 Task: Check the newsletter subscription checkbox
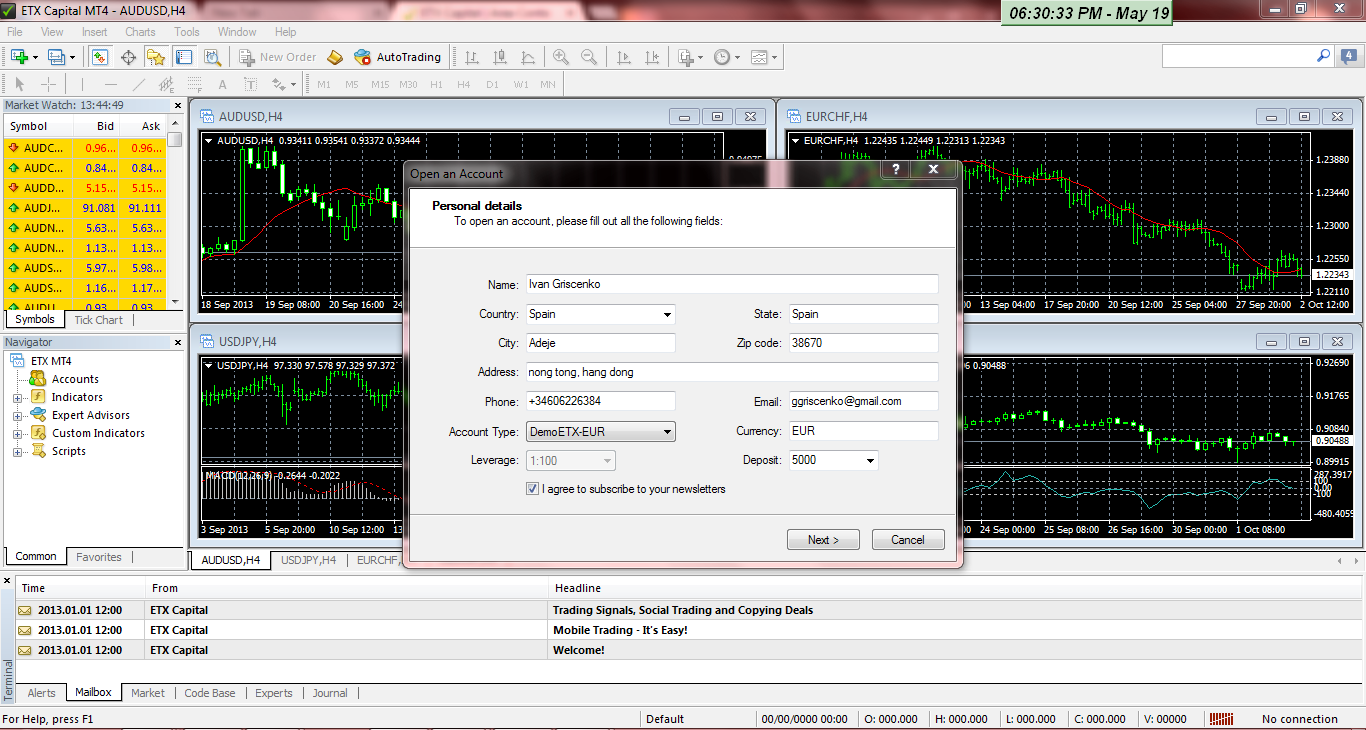pos(532,489)
